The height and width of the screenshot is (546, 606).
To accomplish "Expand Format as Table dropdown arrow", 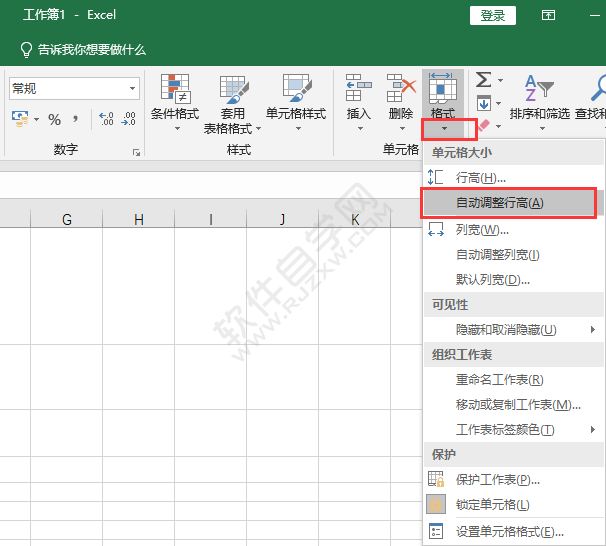I will coord(259,128).
